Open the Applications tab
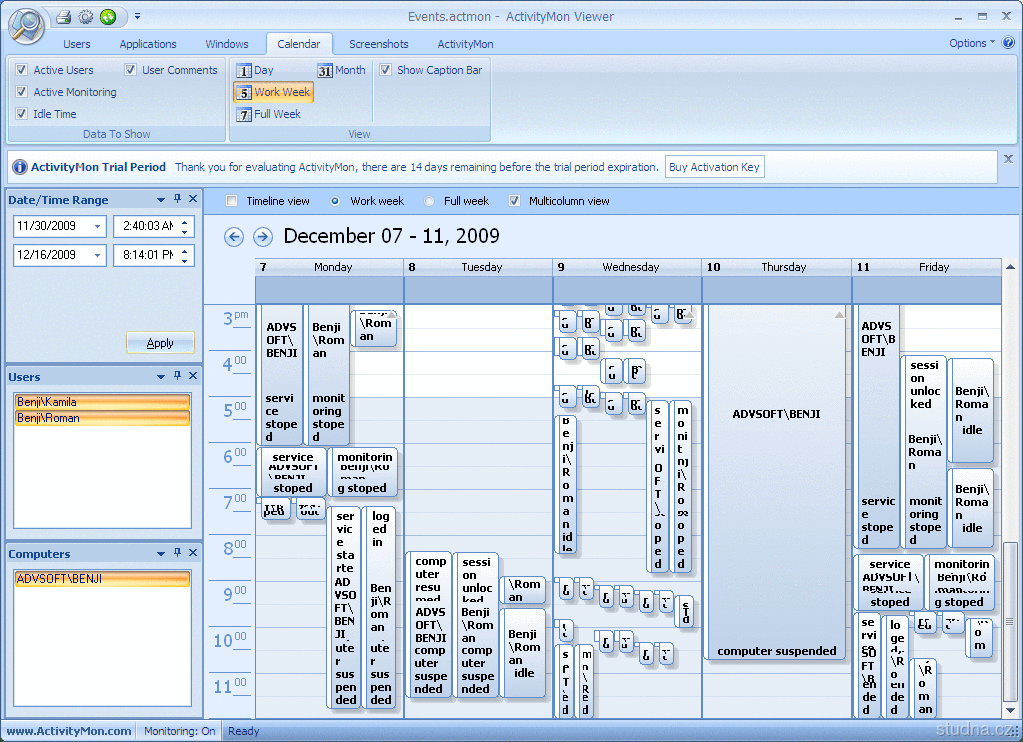The image size is (1023, 742). click(x=148, y=44)
